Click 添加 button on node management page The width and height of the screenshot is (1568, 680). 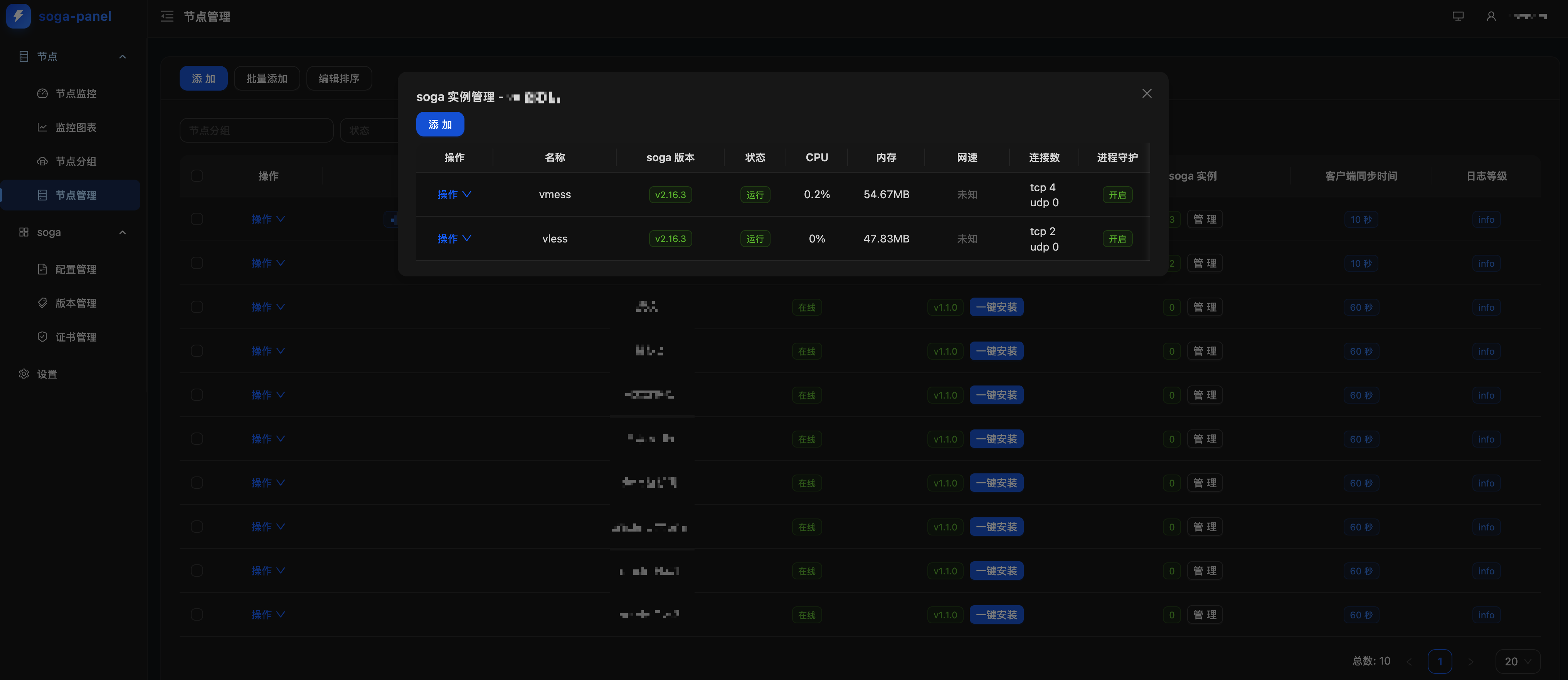coord(203,79)
